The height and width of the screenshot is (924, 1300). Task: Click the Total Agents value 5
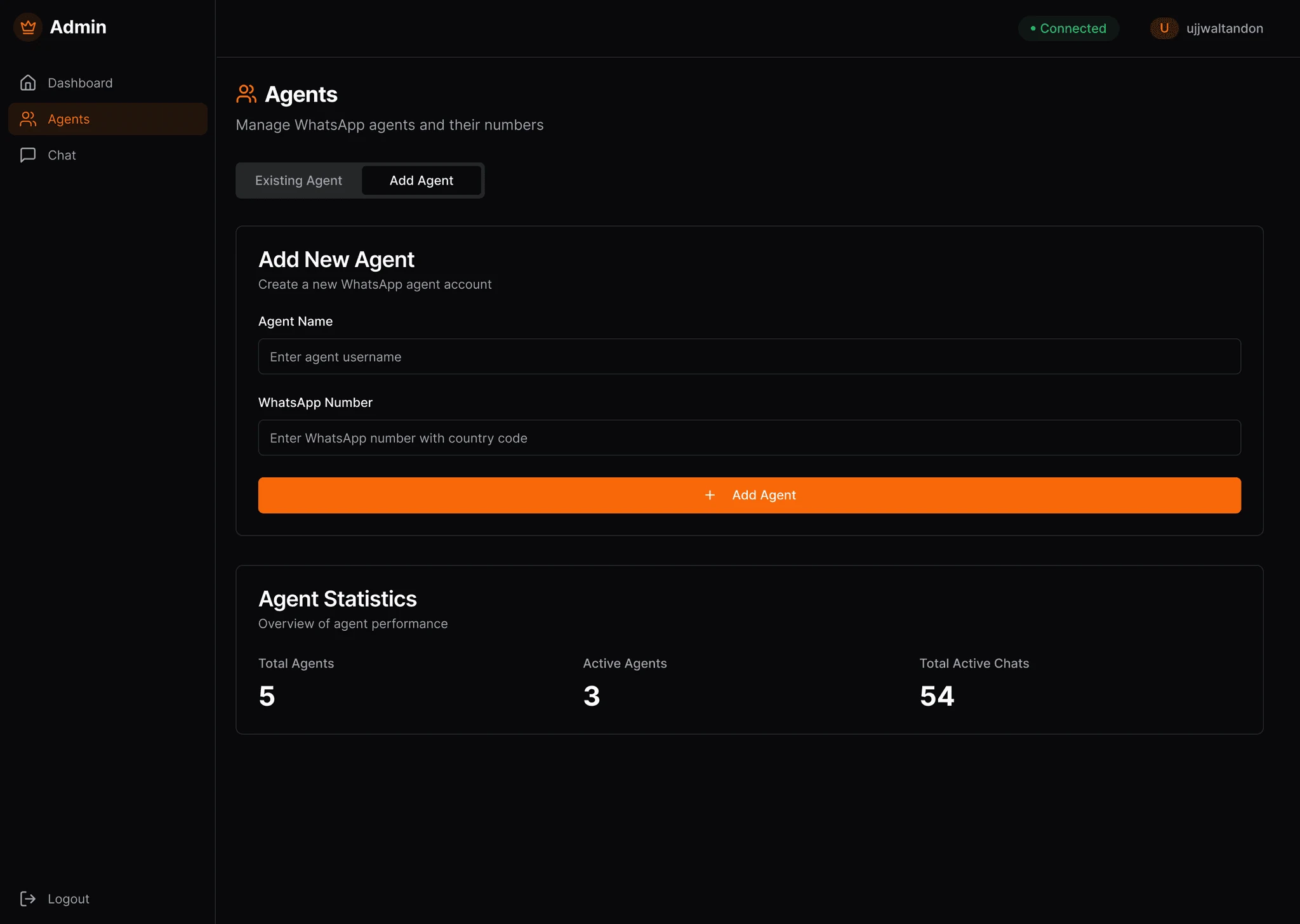tap(267, 696)
